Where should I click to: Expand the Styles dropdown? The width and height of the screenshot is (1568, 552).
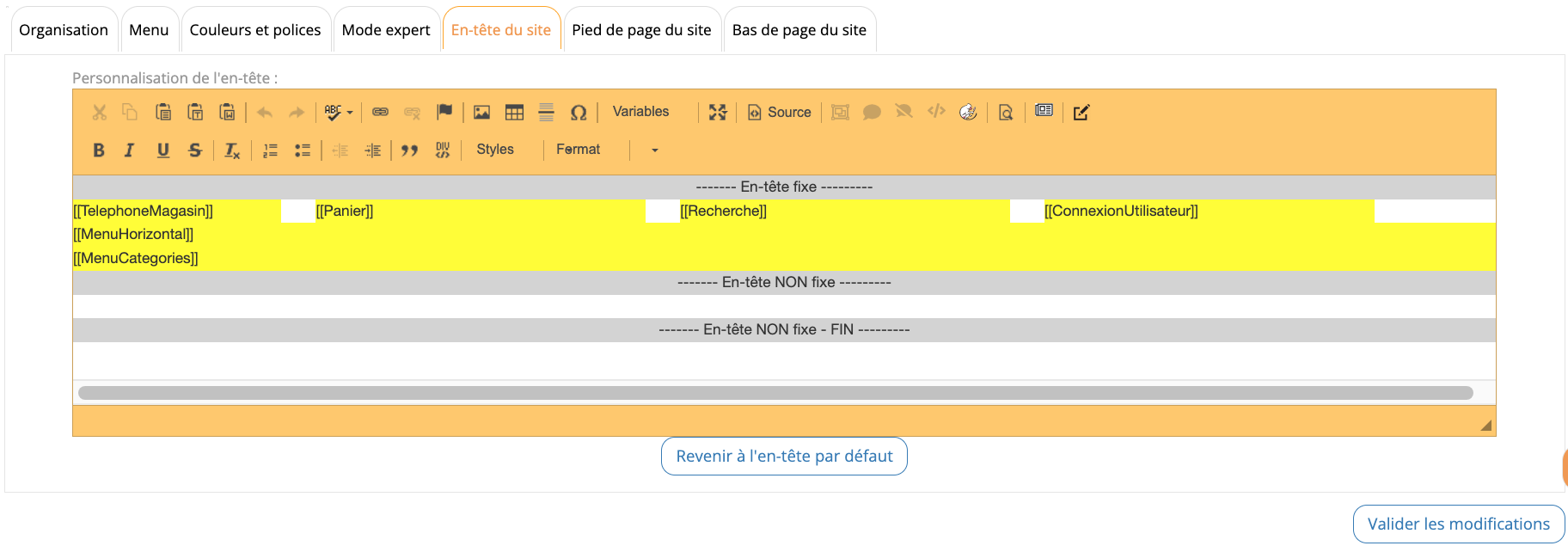pyautogui.click(x=495, y=150)
